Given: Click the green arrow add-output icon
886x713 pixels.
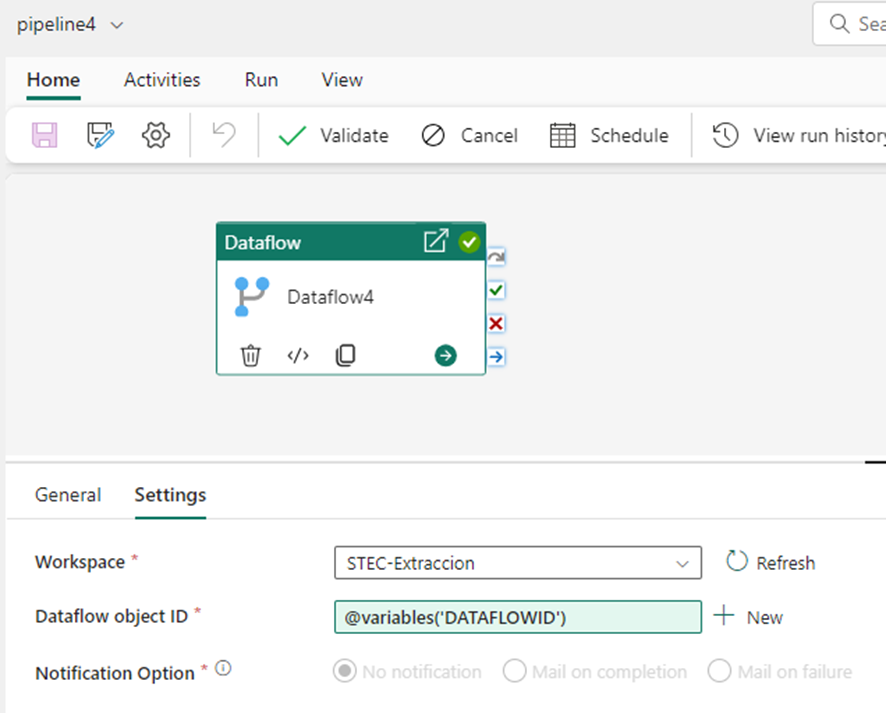Looking at the screenshot, I should click(445, 355).
